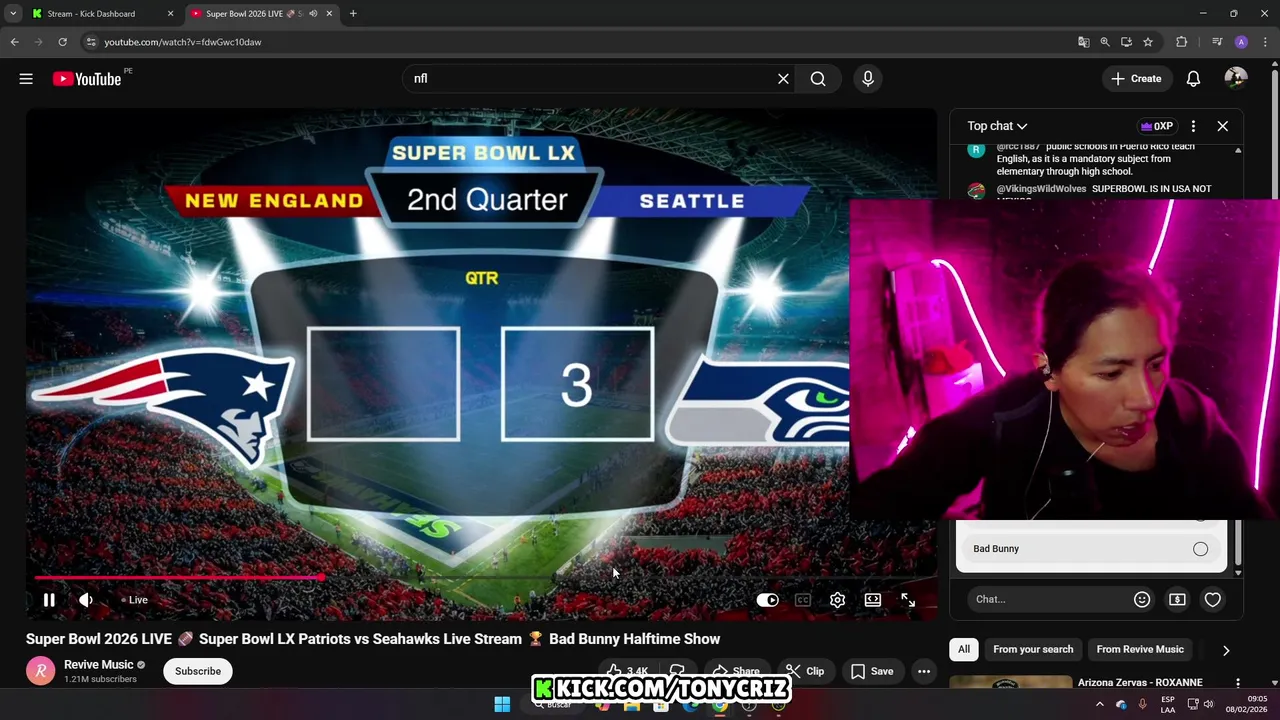Image resolution: width=1280 pixels, height=720 pixels.
Task: Toggle subtitles CC button in player
Action: click(802, 600)
